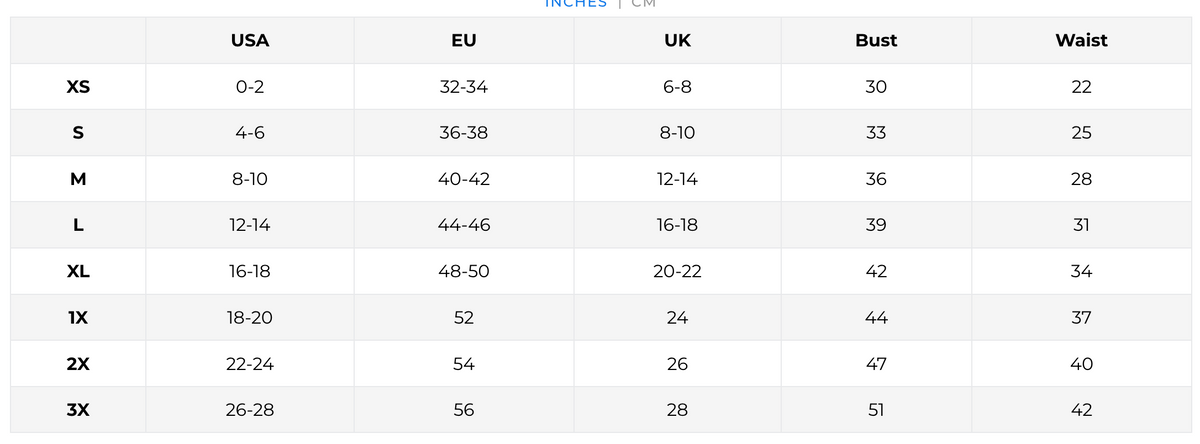Select the Waist column header
The image size is (1200, 444).
pyautogui.click(x=1081, y=41)
